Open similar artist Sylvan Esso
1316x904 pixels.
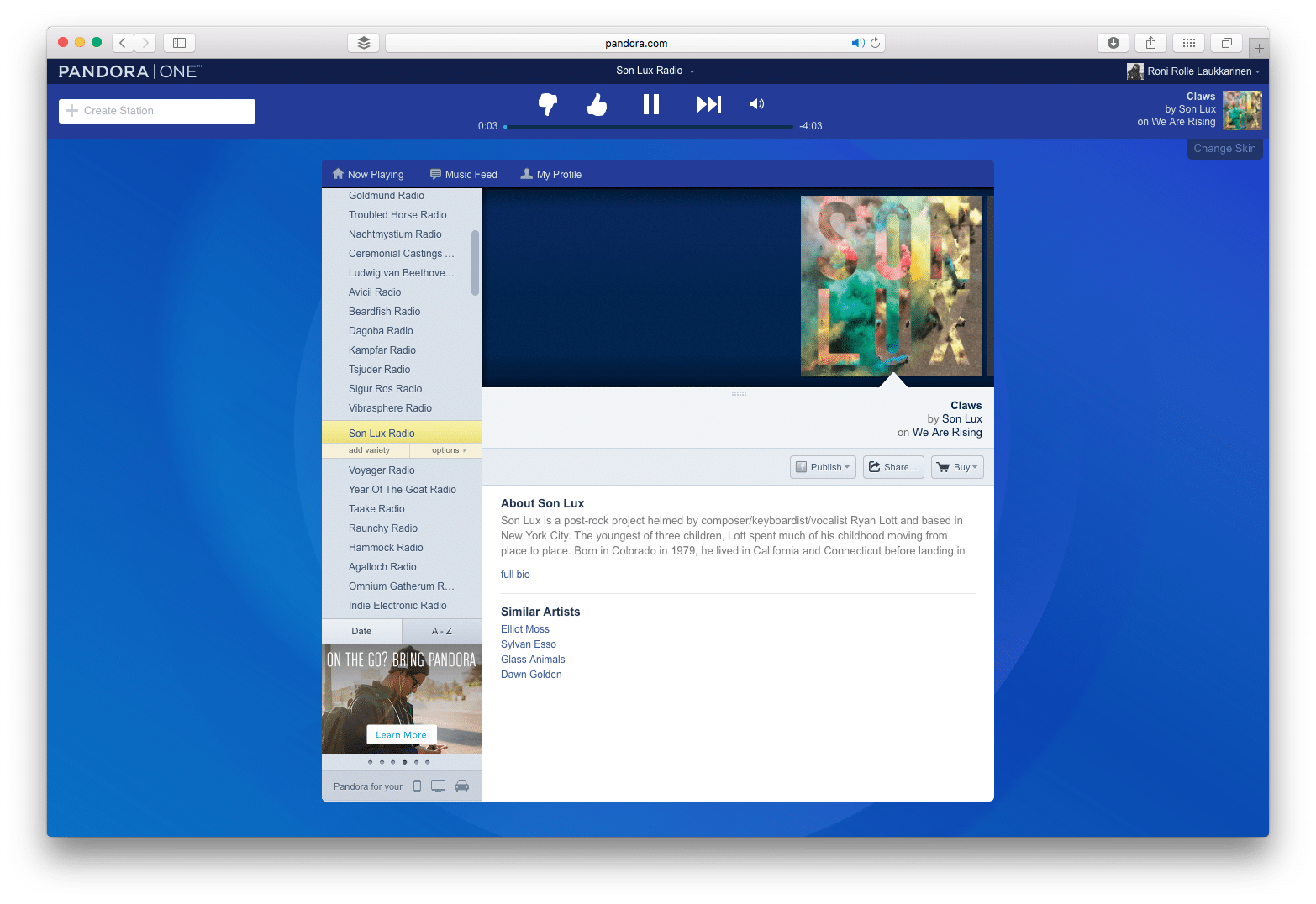coord(529,644)
